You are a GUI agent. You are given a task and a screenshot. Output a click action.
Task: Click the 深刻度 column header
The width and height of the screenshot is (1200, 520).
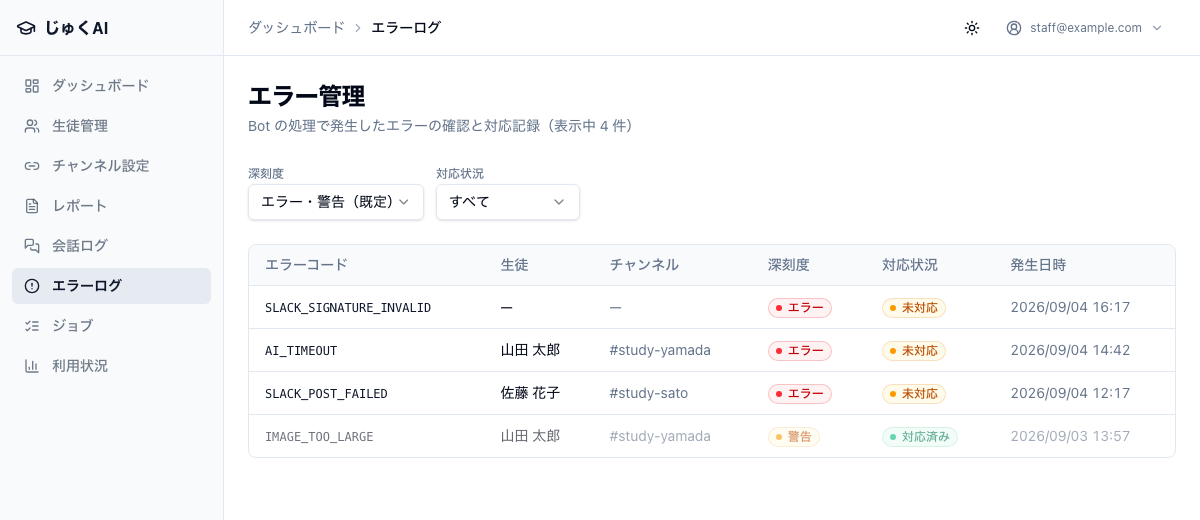[788, 265]
